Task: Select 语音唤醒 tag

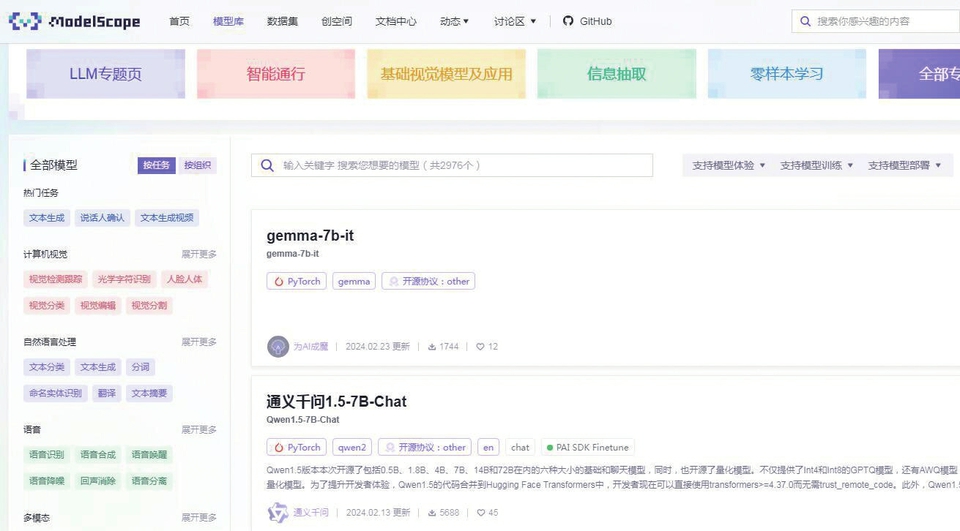Action: [149, 454]
